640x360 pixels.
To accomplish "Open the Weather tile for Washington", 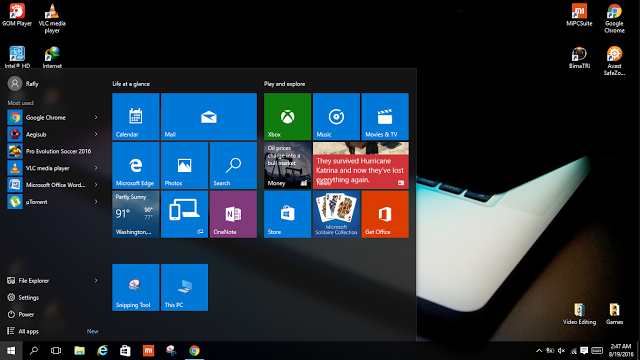I will point(136,214).
